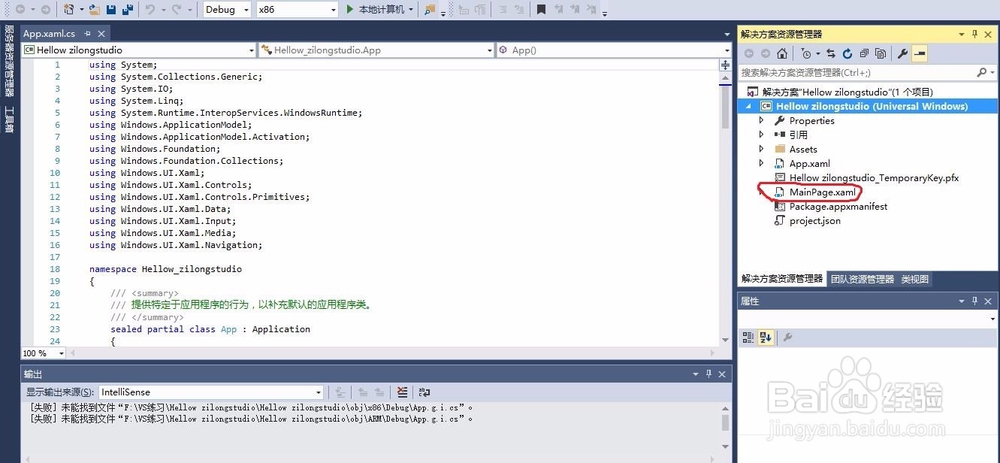The height and width of the screenshot is (463, 1000).
Task: Expand the 引用 references node
Action: [x=761, y=135]
